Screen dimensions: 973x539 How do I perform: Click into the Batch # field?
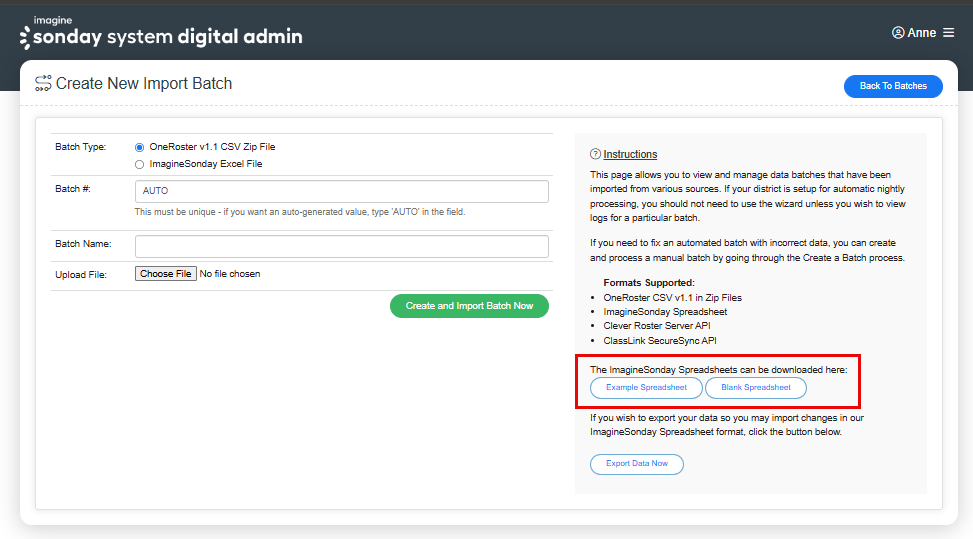pyautogui.click(x=341, y=191)
